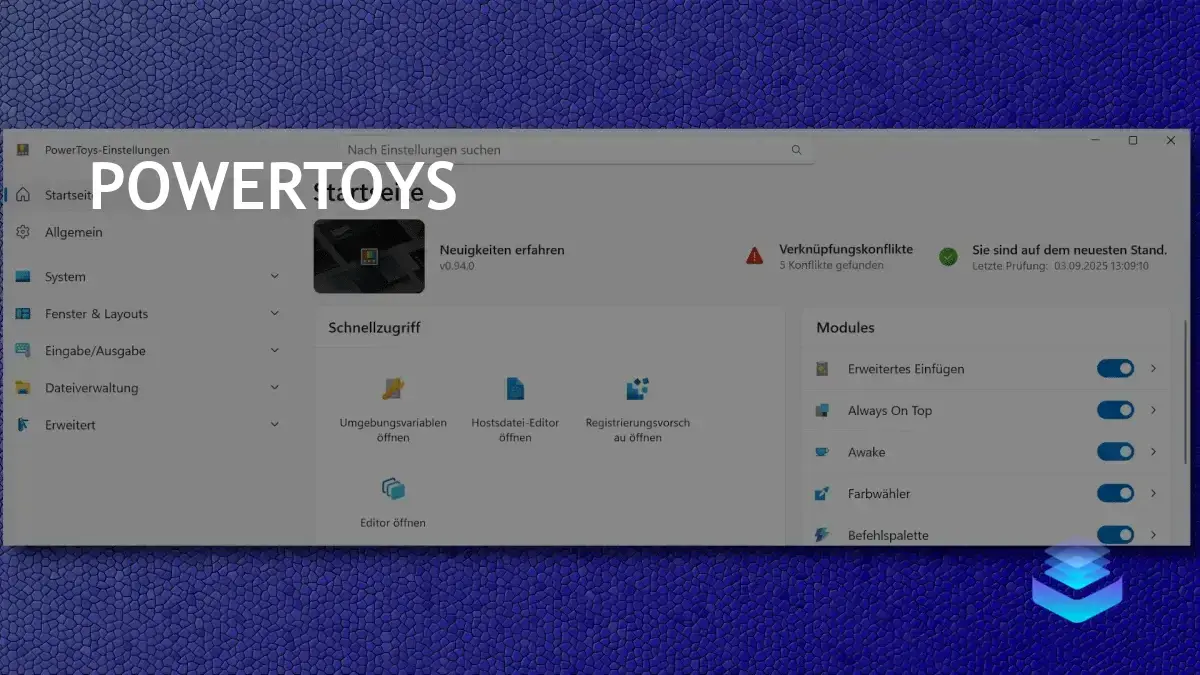Viewport: 1200px width, 675px height.
Task: Launch the Registrierungsvorschau quick access icon
Action: coord(637,389)
